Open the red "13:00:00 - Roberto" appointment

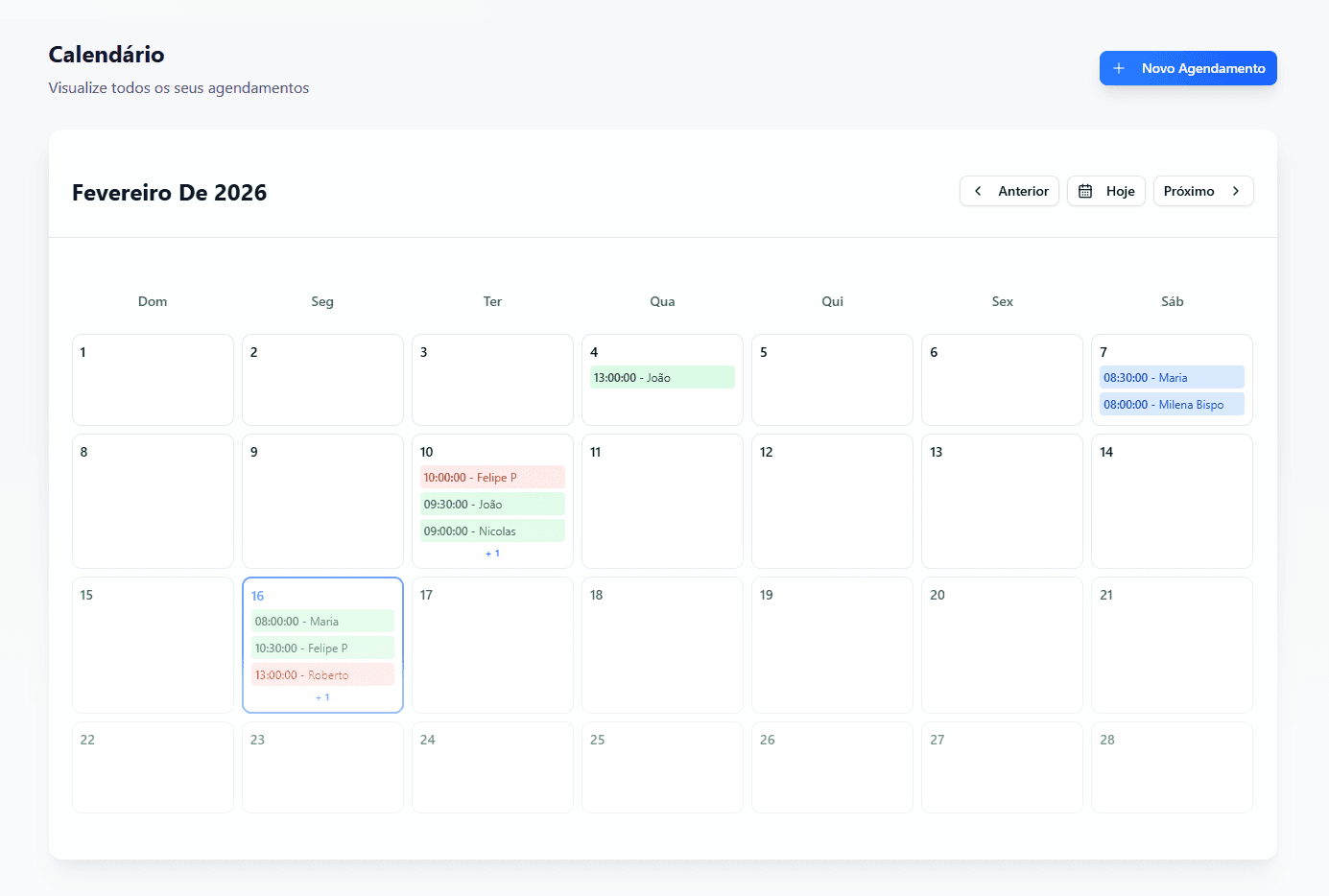[x=322, y=674]
